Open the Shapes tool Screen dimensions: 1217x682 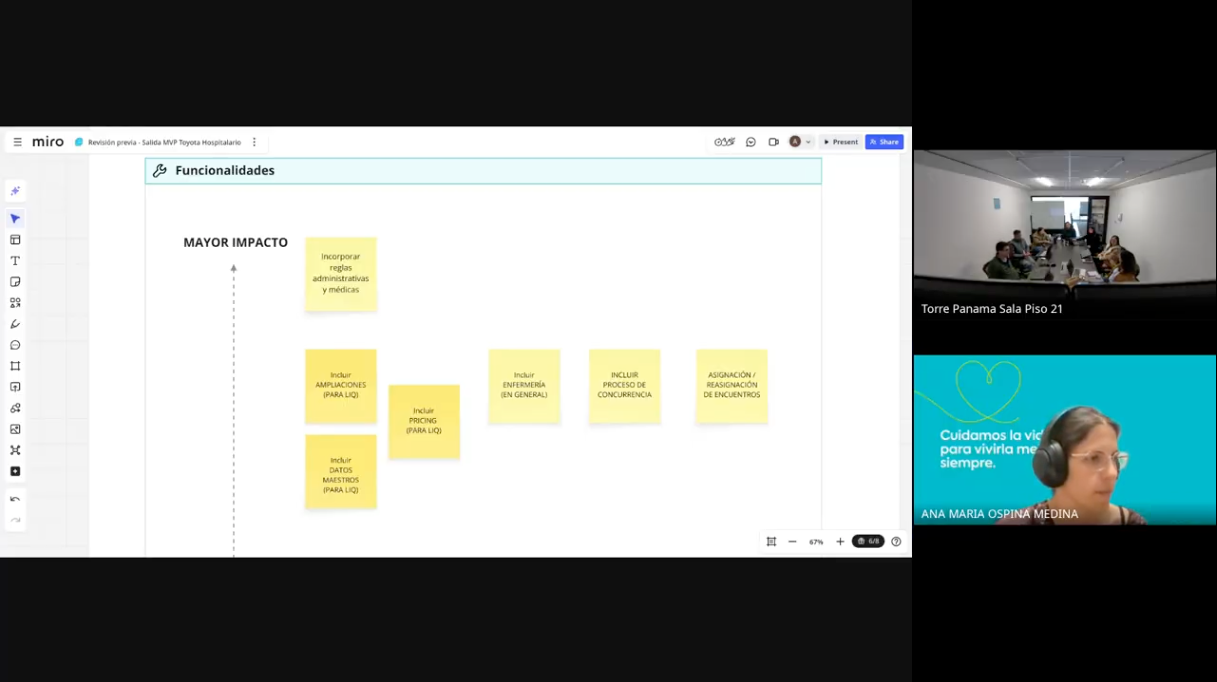tap(15, 303)
